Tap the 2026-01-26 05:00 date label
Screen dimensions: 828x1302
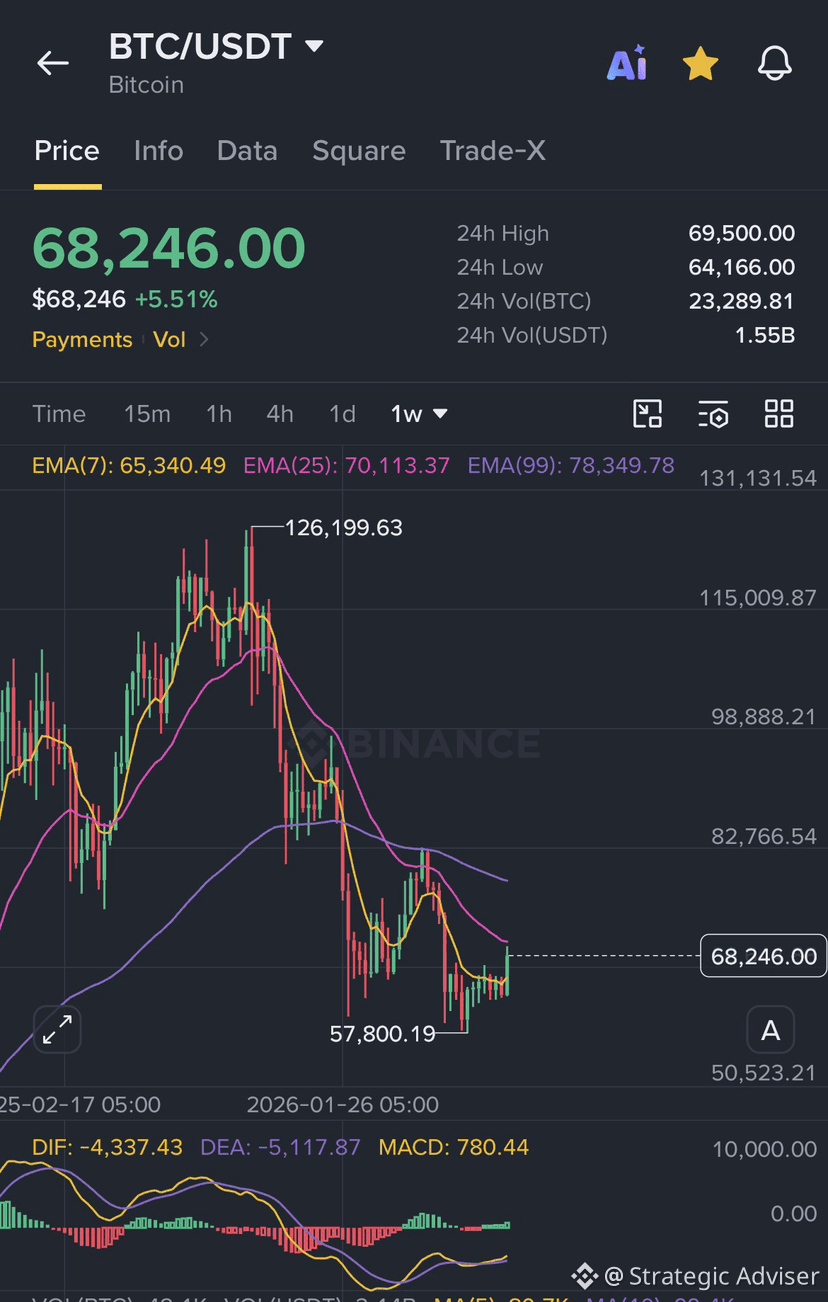click(x=343, y=1104)
